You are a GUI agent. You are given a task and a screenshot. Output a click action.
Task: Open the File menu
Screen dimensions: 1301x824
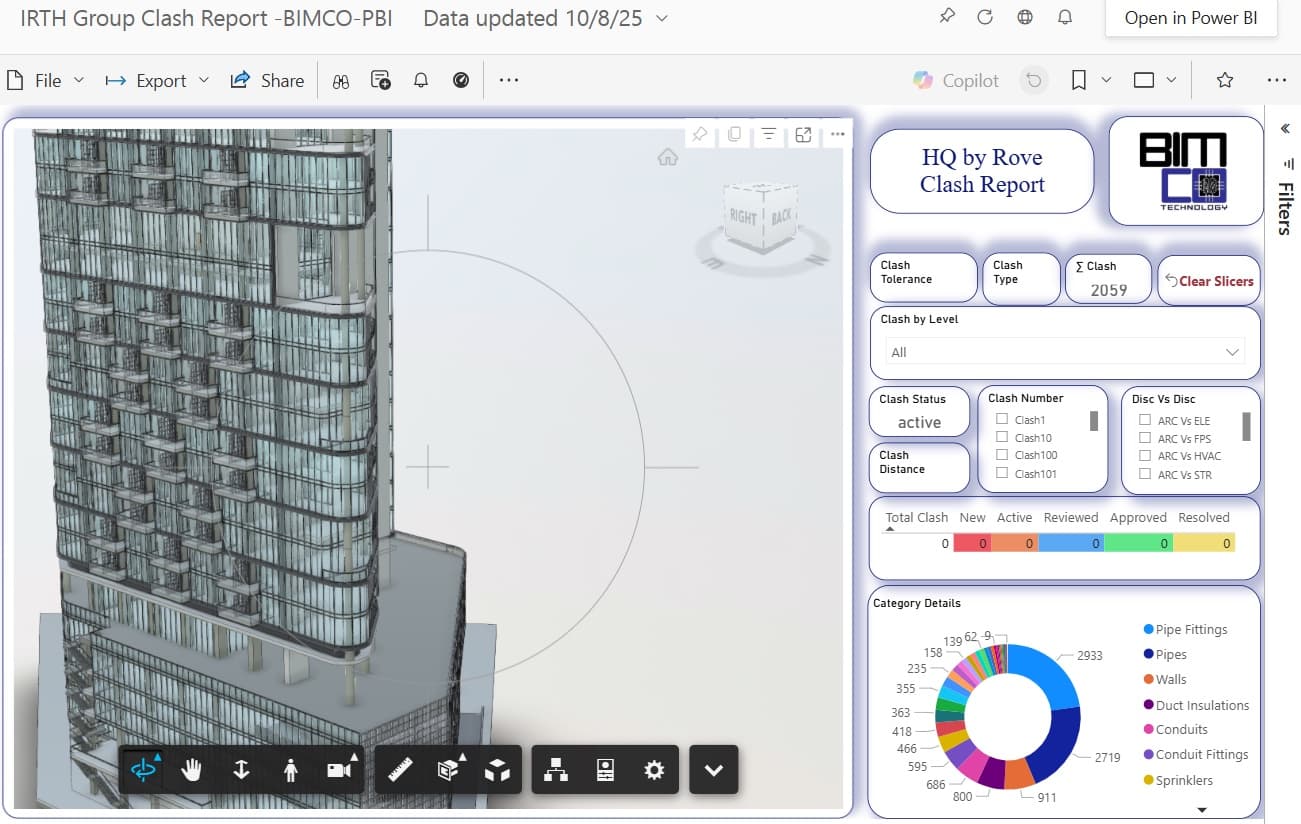click(46, 80)
